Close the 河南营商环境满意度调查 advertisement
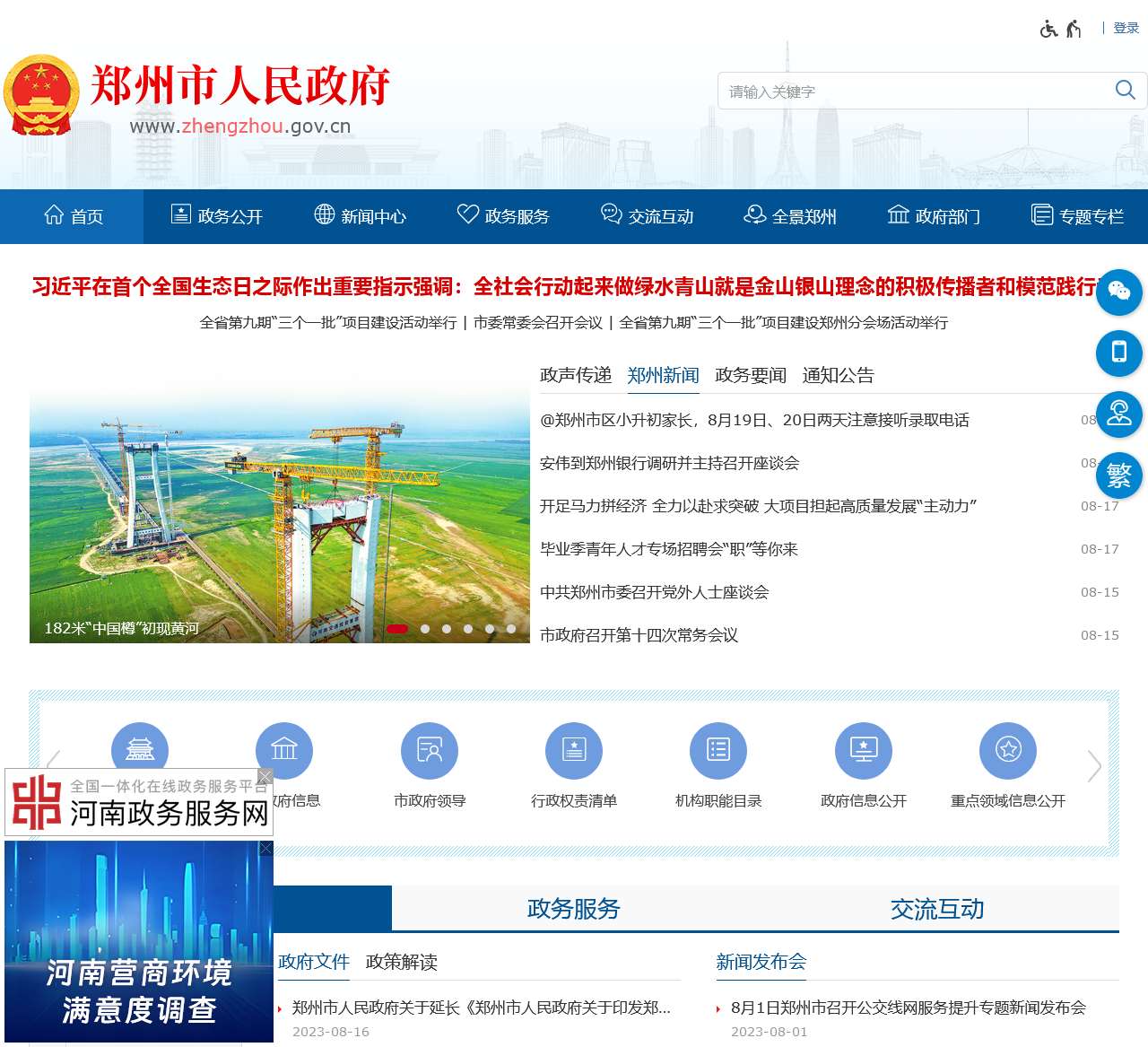Screen dimensions: 1148x1047 266,849
